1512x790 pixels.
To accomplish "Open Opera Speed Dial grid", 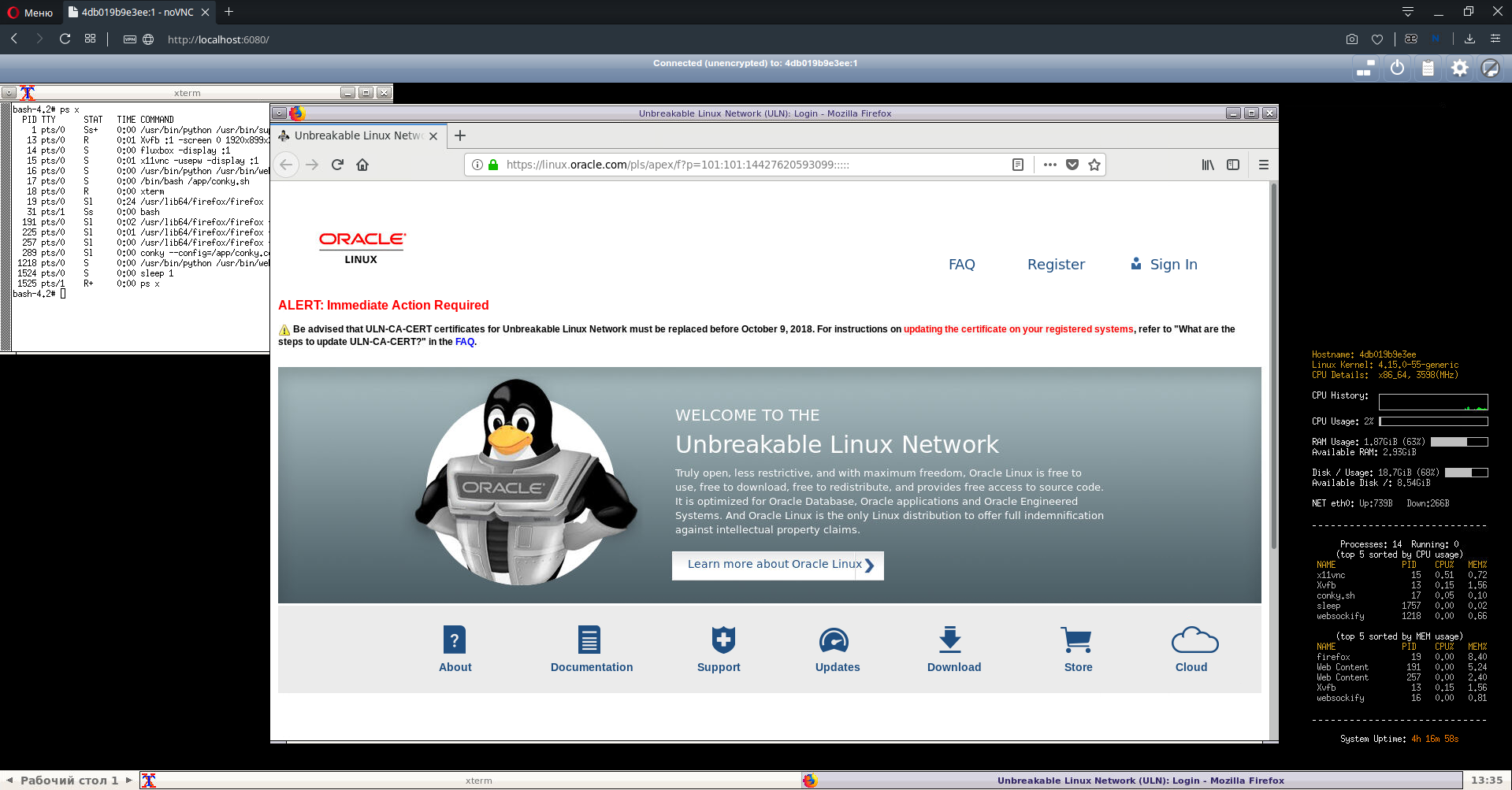I will 91,39.
